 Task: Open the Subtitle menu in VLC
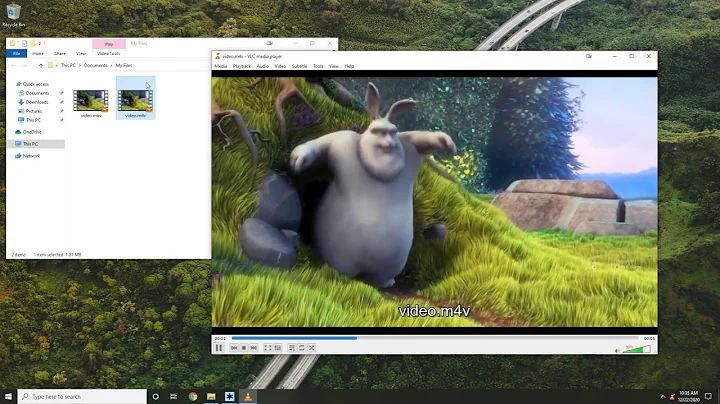tap(299, 66)
